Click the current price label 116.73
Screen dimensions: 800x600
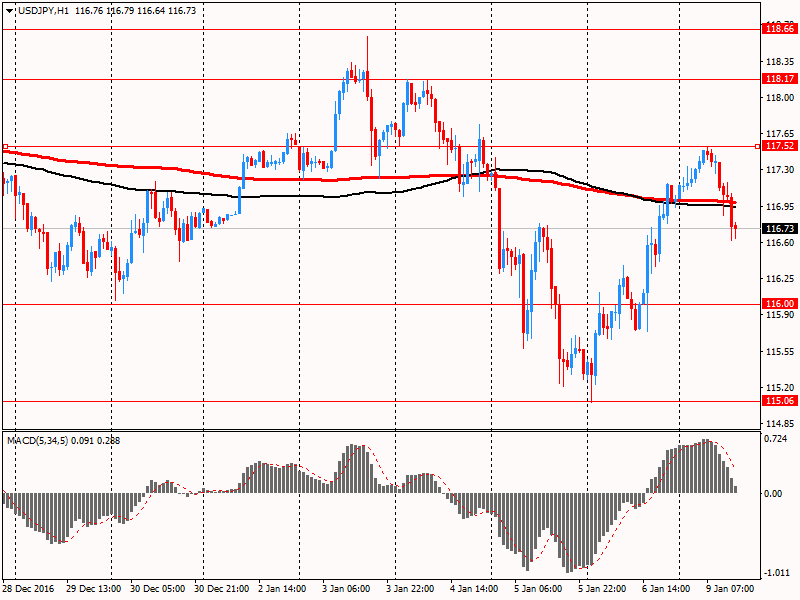780,229
